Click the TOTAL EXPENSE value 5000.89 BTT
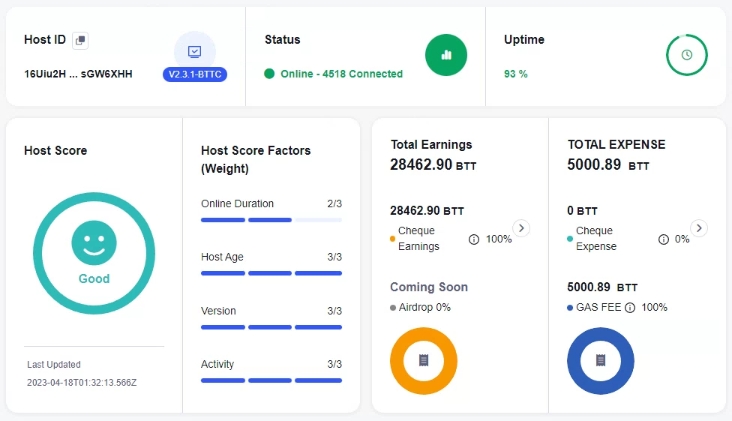The image size is (732, 421). pyautogui.click(x=608, y=165)
